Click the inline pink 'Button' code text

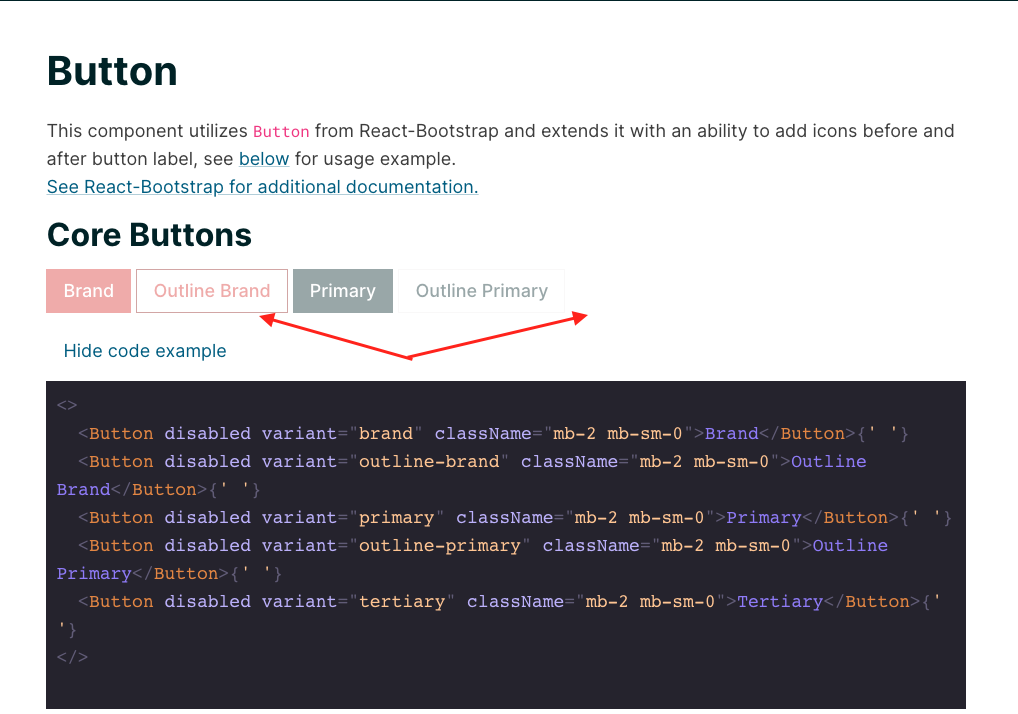pos(281,132)
